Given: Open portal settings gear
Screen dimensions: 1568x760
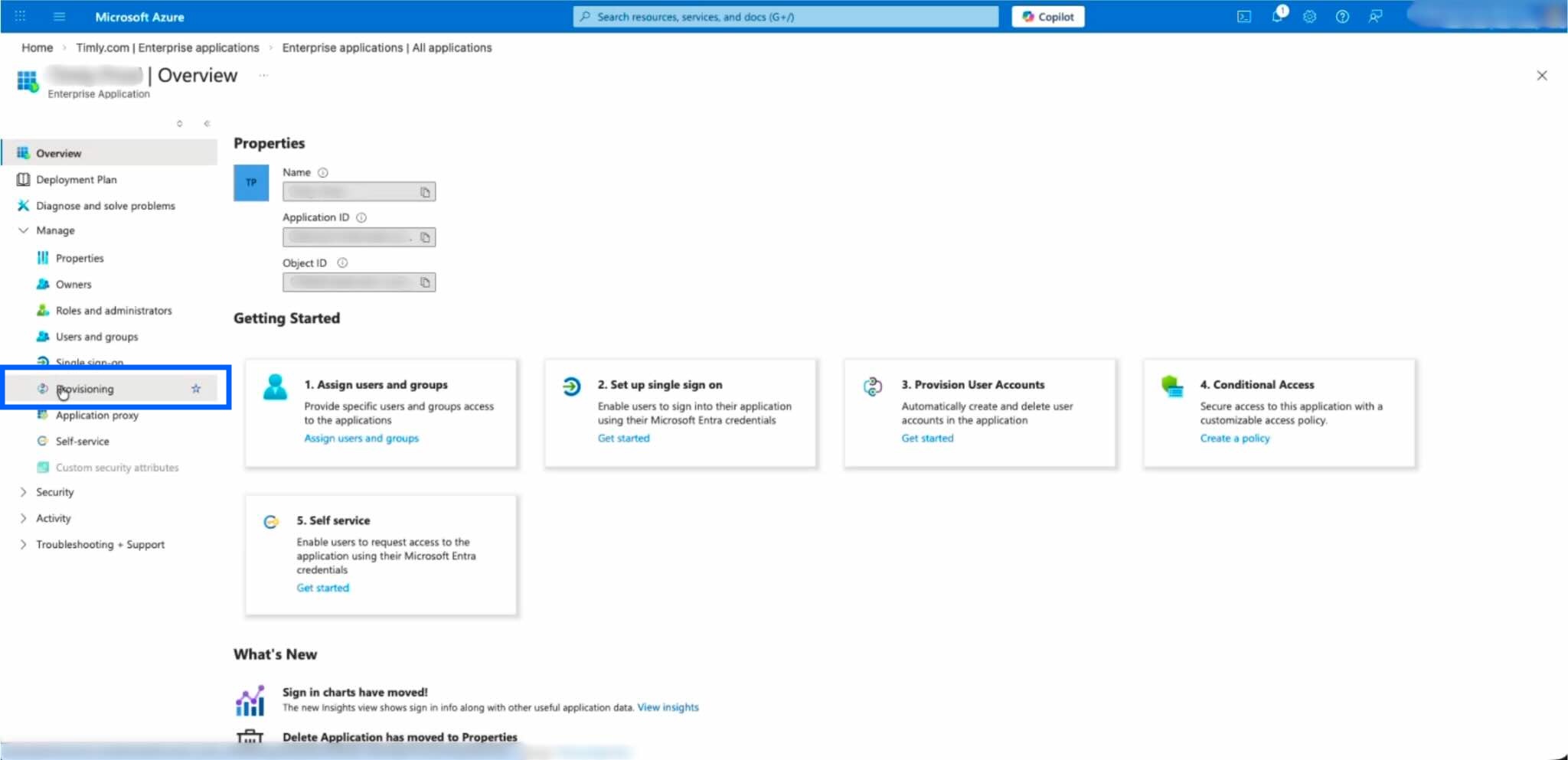Looking at the screenshot, I should click(1310, 16).
